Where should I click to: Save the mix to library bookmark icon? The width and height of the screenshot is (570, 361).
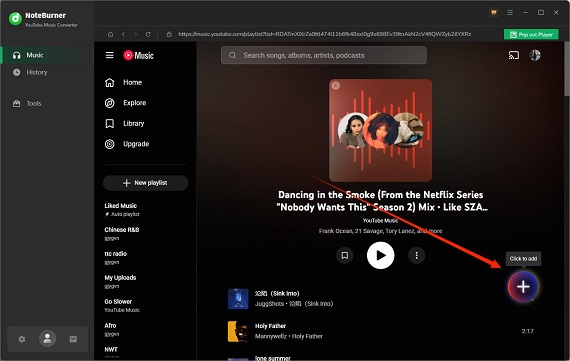coord(345,256)
